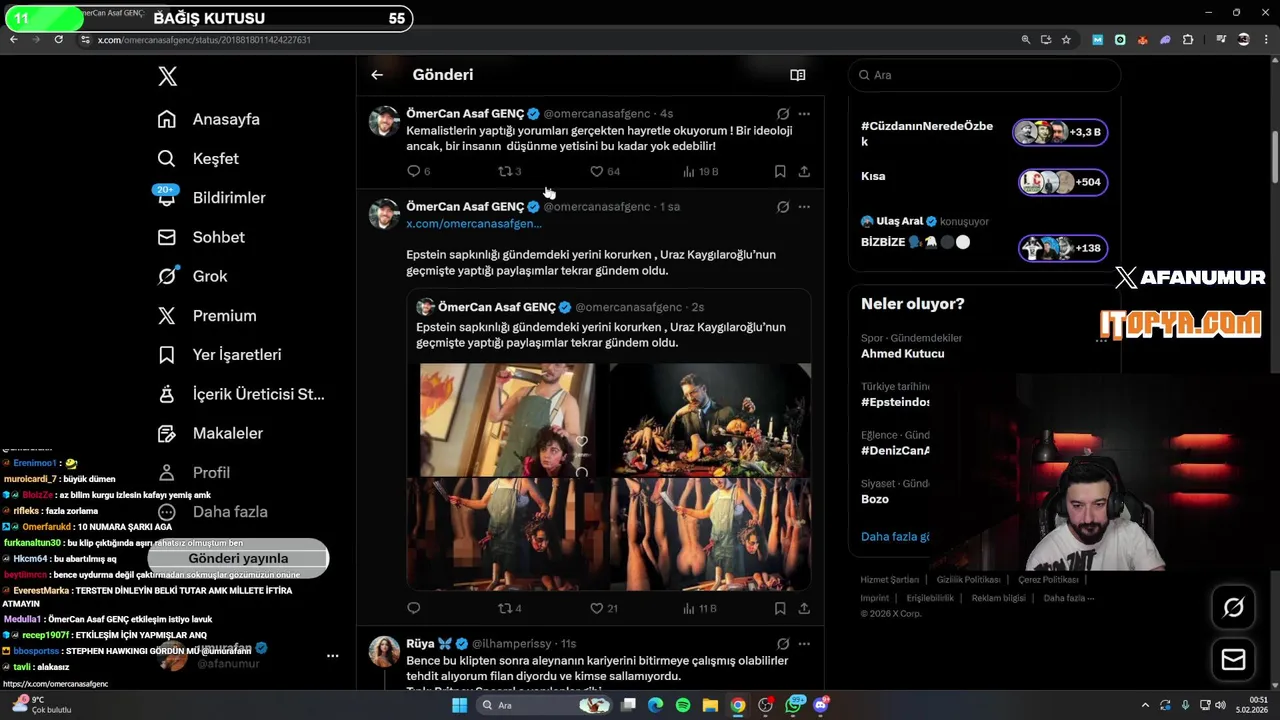Screen dimensions: 1280x720
Task: Open the Premium page
Action: pos(207,315)
